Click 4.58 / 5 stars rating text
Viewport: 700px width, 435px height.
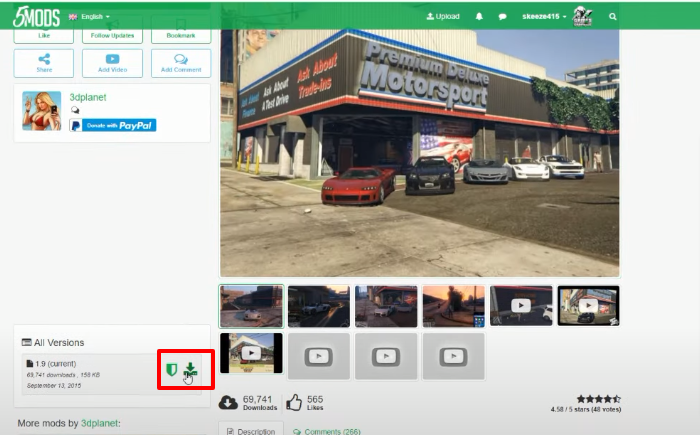[586, 409]
